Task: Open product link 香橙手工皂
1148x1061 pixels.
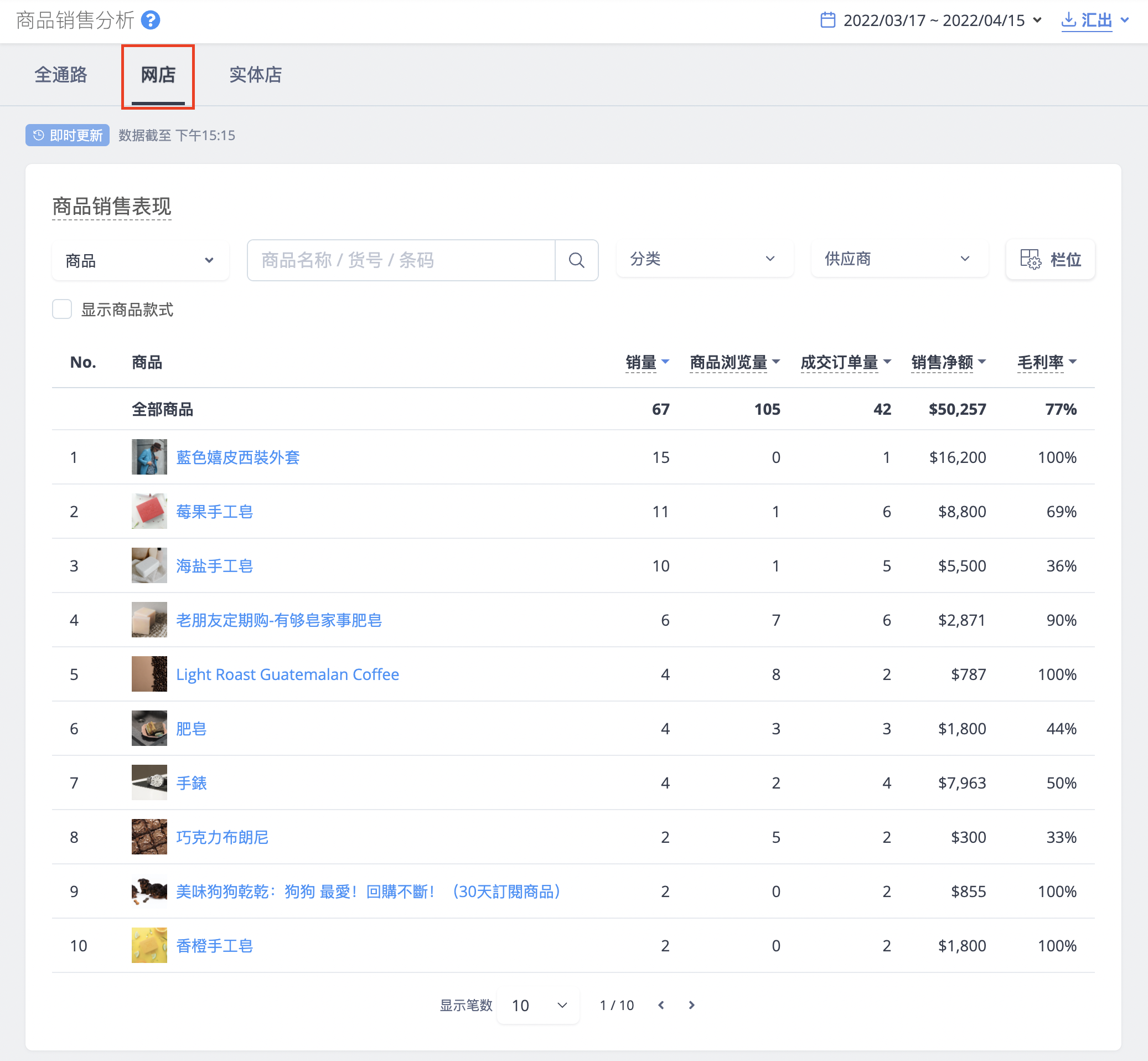Action: pyautogui.click(x=214, y=946)
